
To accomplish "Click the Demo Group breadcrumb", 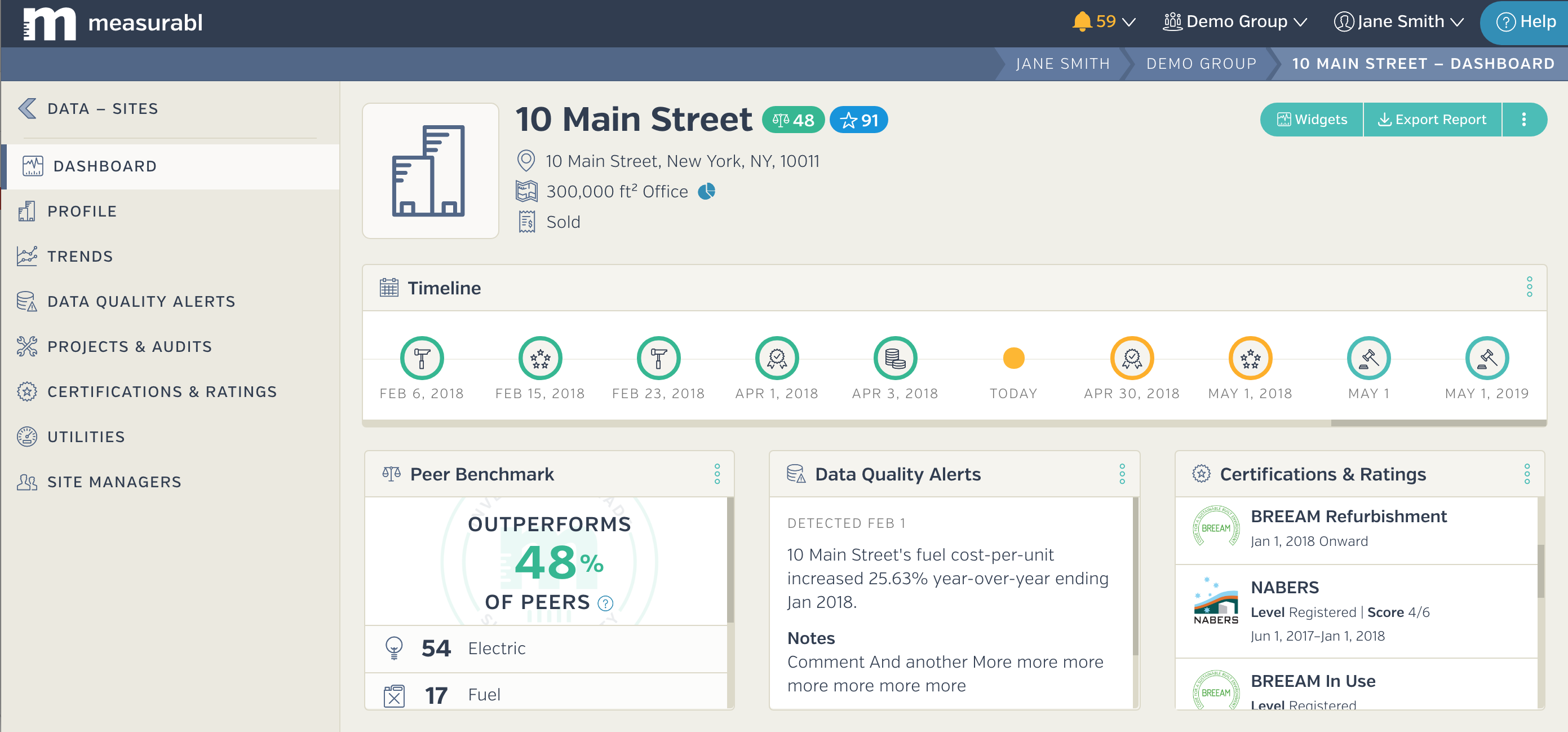I will click(x=1201, y=63).
